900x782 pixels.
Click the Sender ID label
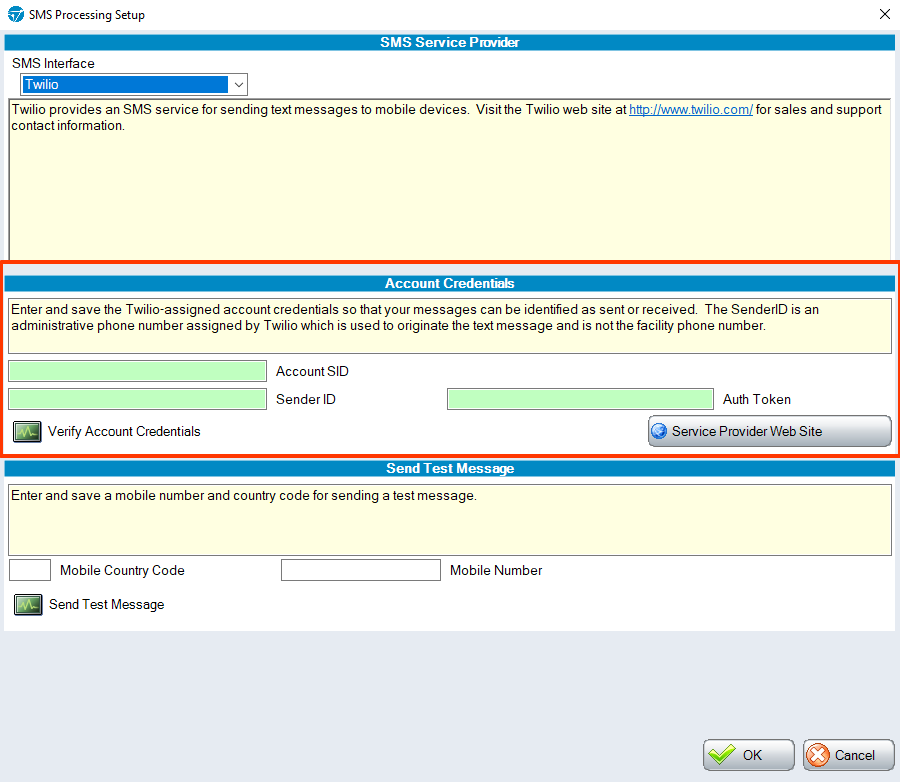coord(306,400)
